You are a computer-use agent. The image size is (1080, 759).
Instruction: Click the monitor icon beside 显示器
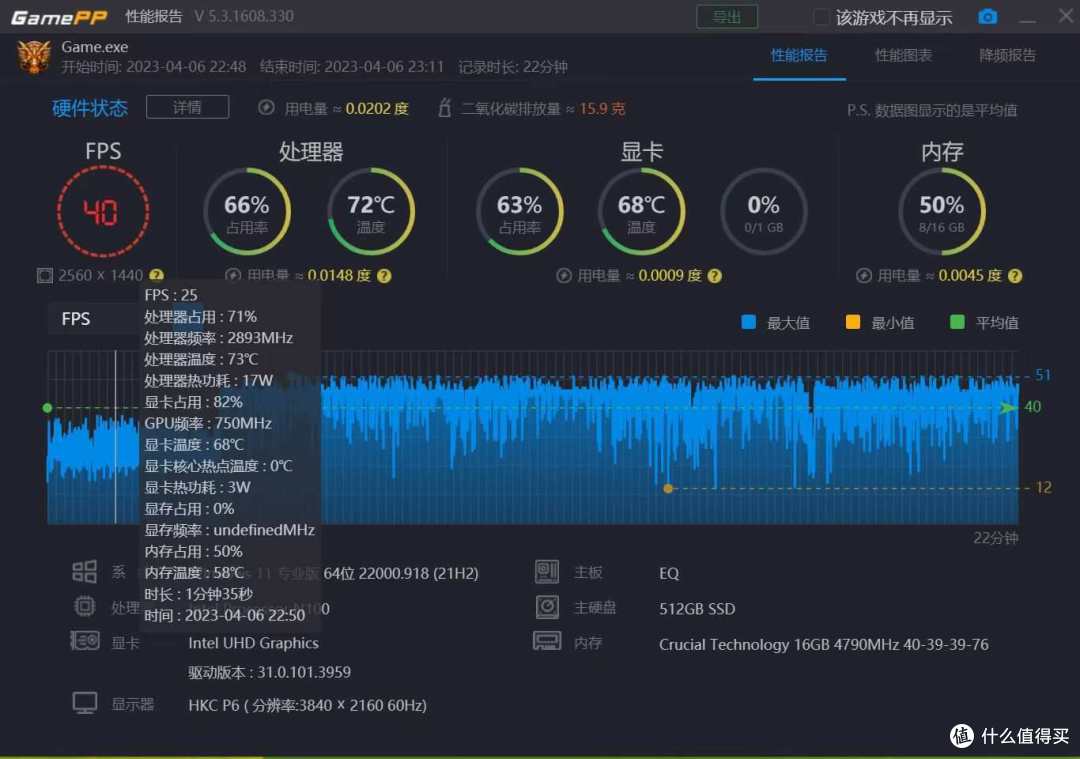coord(85,704)
